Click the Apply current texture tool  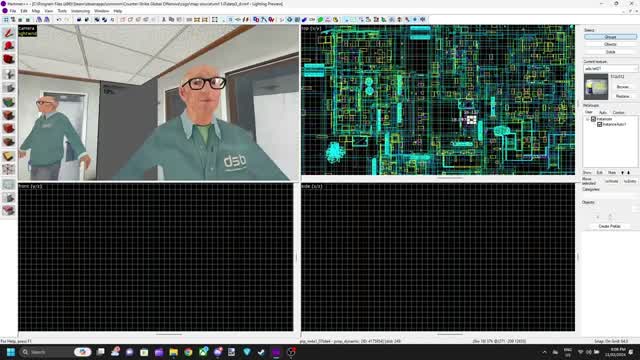9,115
